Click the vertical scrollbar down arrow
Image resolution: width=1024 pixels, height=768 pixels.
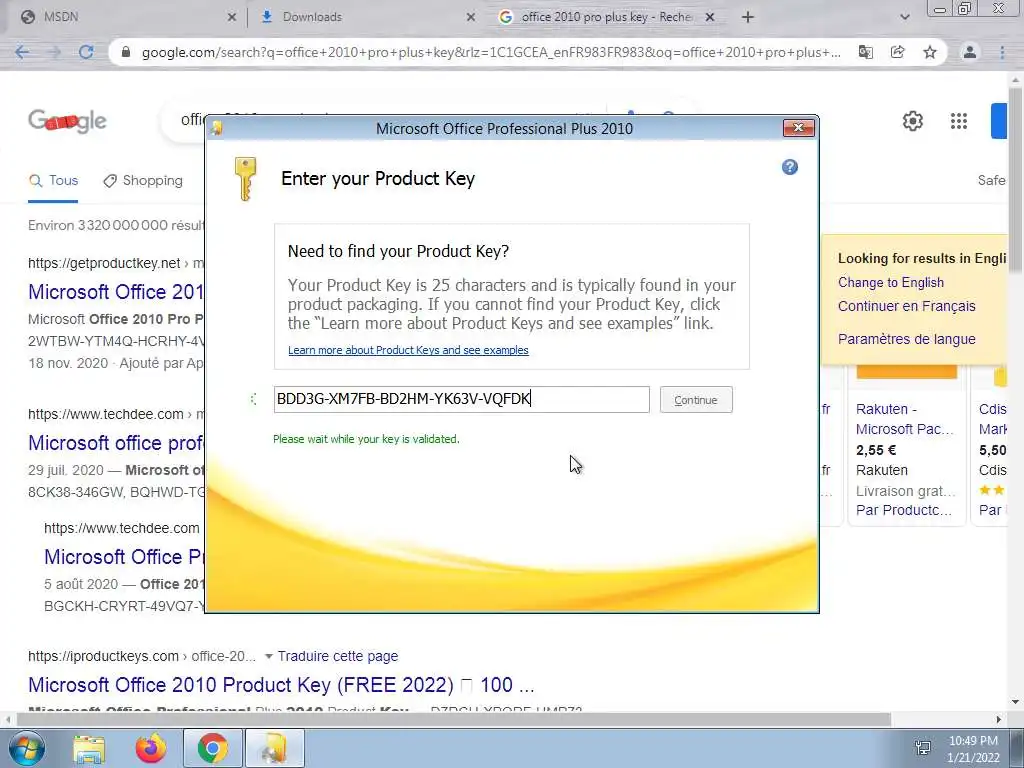1016,703
